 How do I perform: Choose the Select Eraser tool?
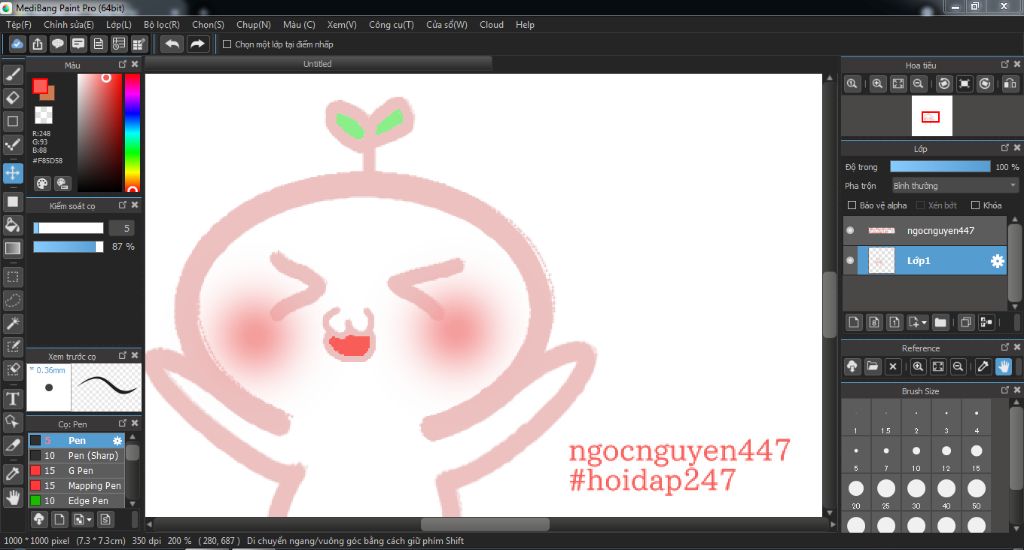click(x=12, y=370)
